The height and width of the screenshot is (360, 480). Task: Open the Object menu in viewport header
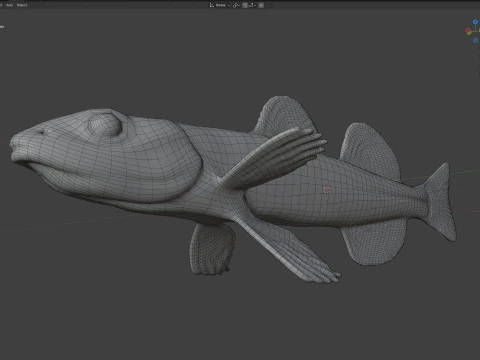point(22,5)
